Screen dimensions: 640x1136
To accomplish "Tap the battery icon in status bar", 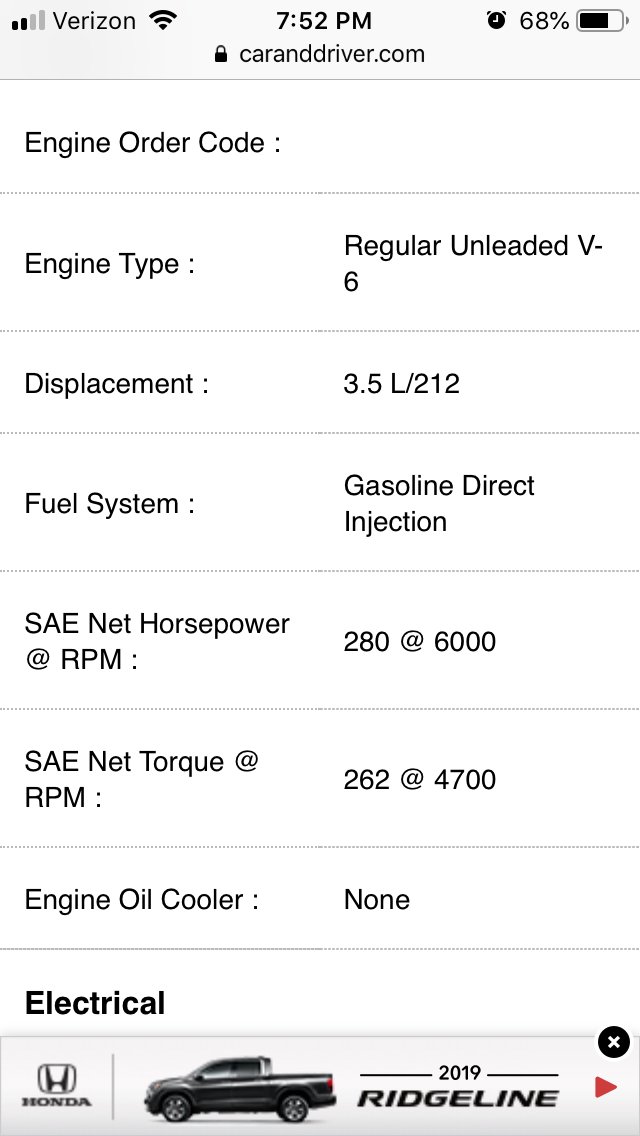I will tap(602, 21).
